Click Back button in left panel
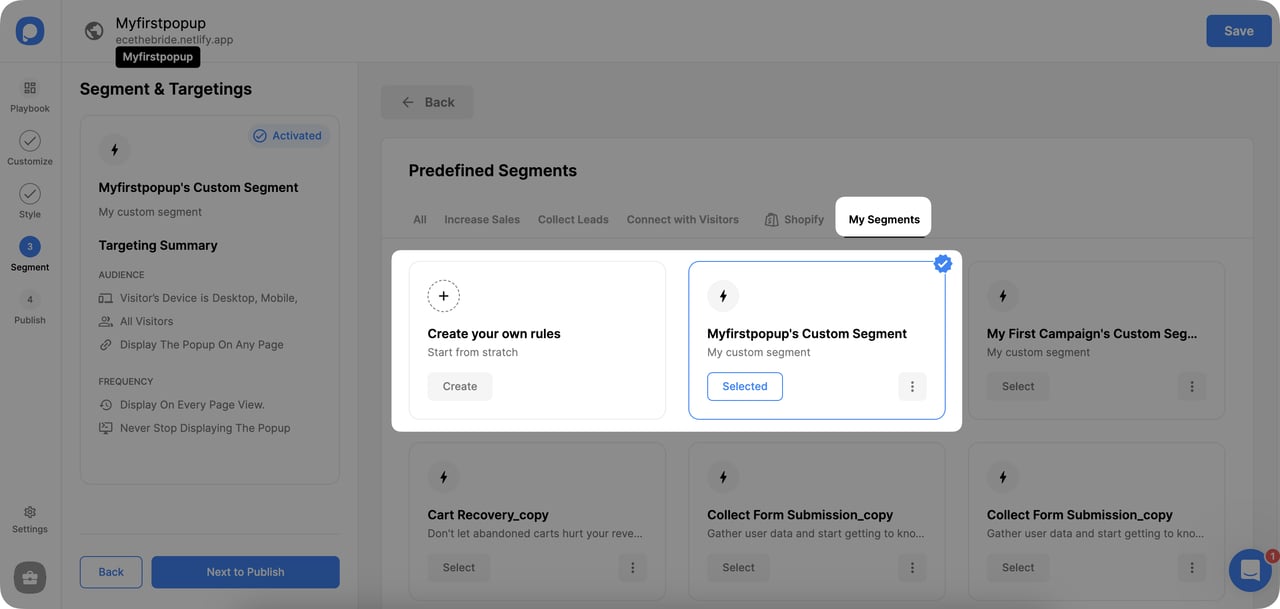The height and width of the screenshot is (609, 1280). pos(111,572)
